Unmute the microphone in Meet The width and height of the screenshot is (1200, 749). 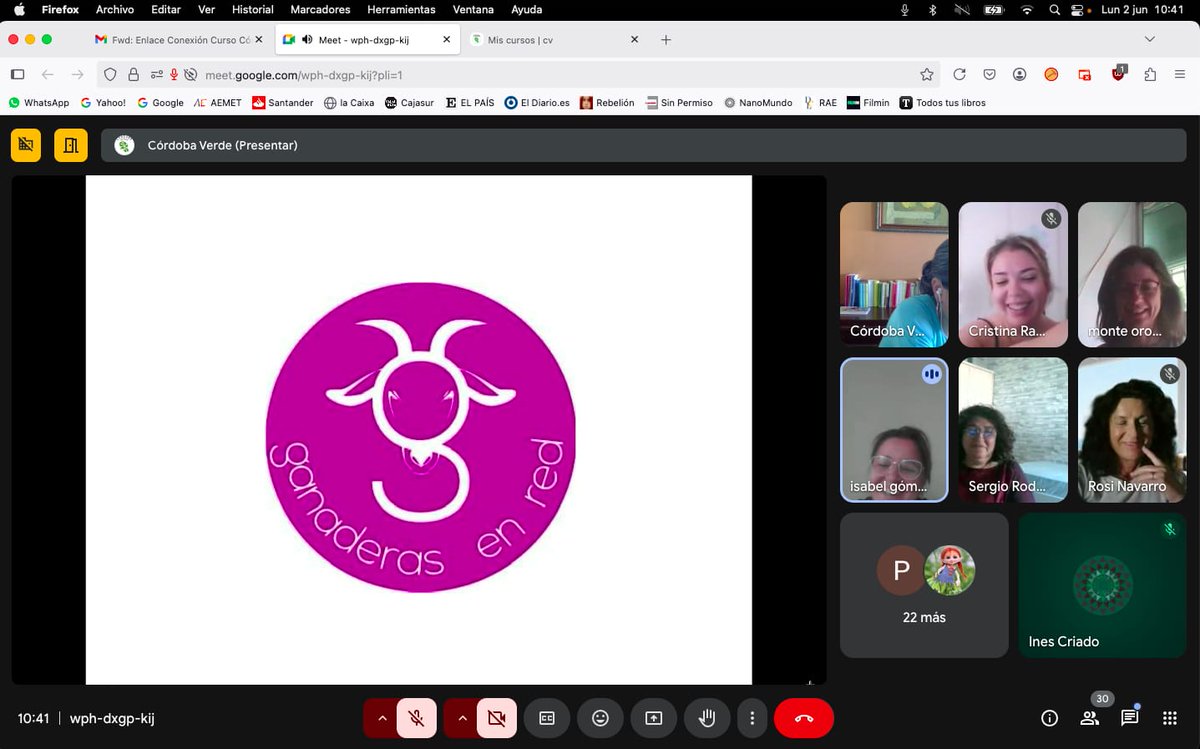417,718
